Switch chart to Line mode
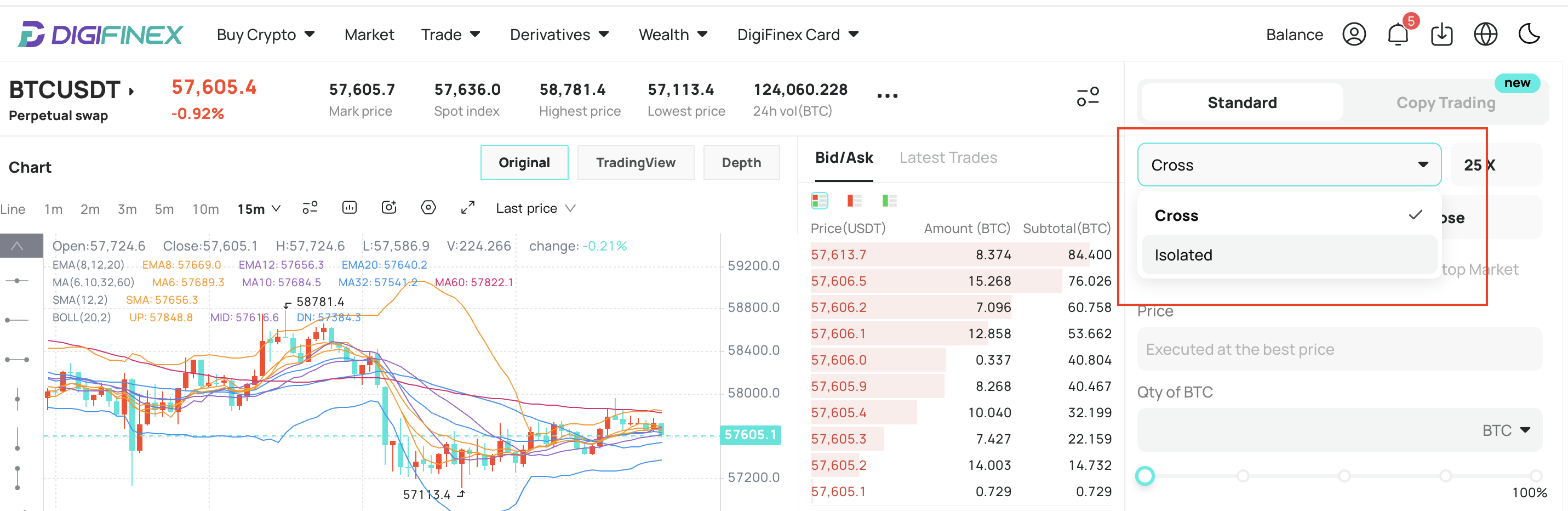The image size is (1568, 511). click(x=13, y=209)
